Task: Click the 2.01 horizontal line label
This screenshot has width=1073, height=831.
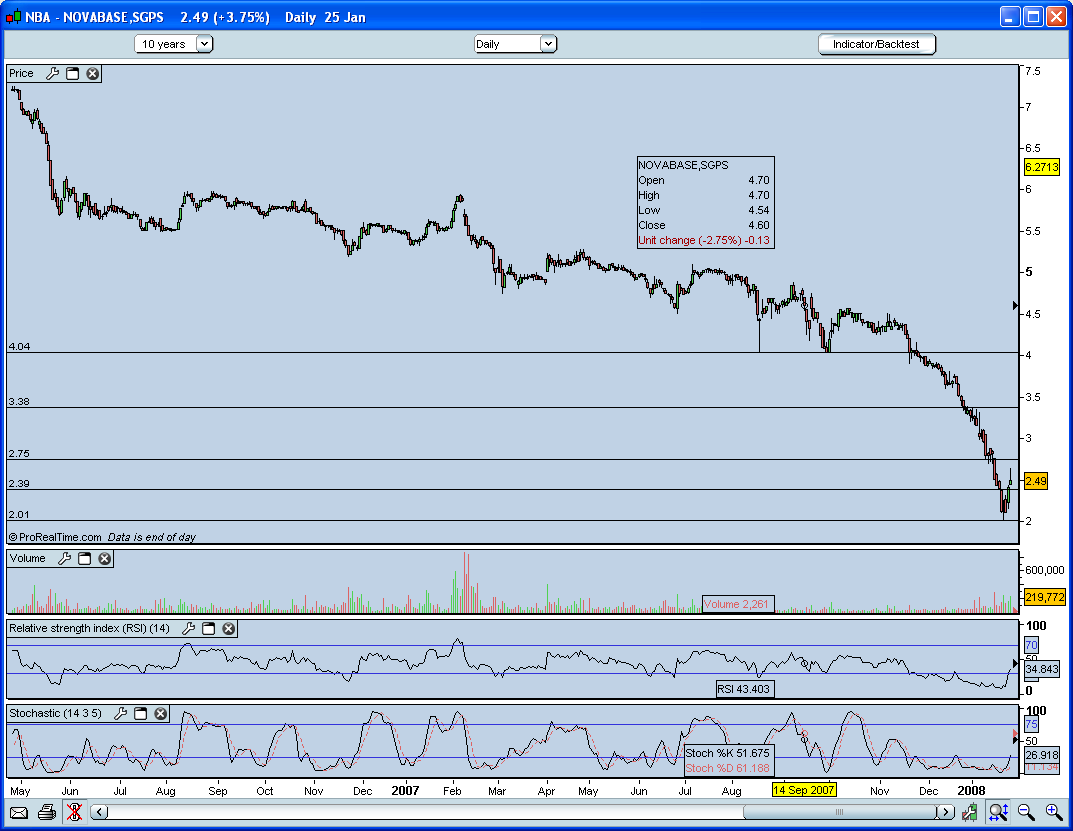Action: point(19,515)
